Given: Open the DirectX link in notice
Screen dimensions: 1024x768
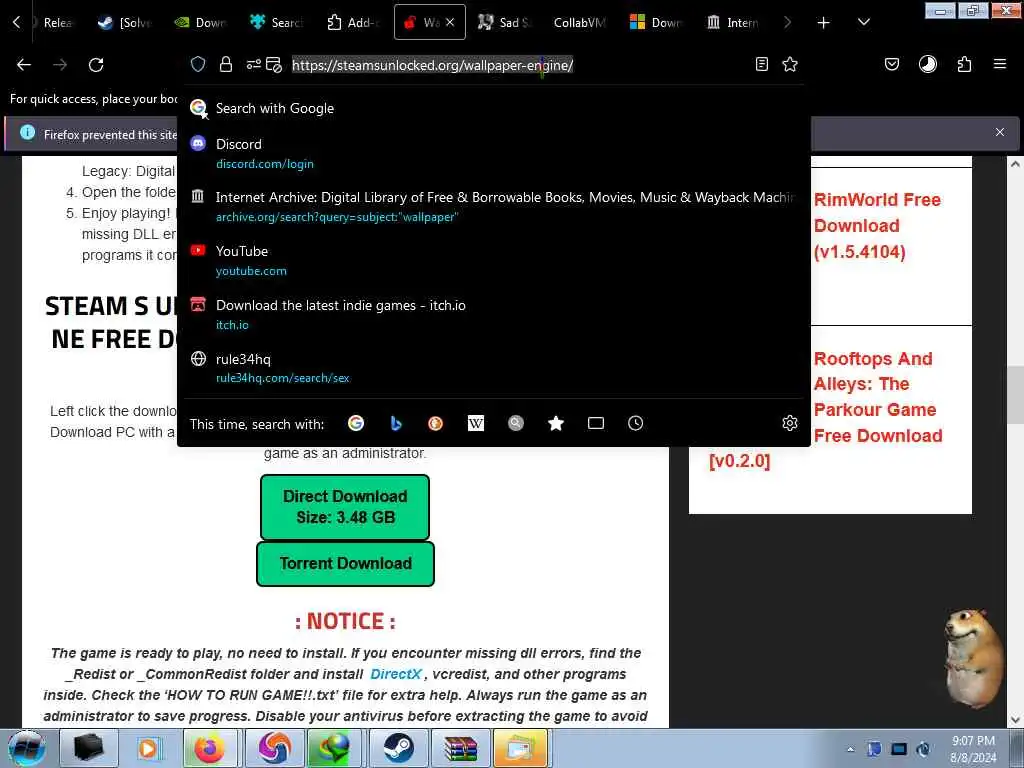Looking at the screenshot, I should point(396,674).
